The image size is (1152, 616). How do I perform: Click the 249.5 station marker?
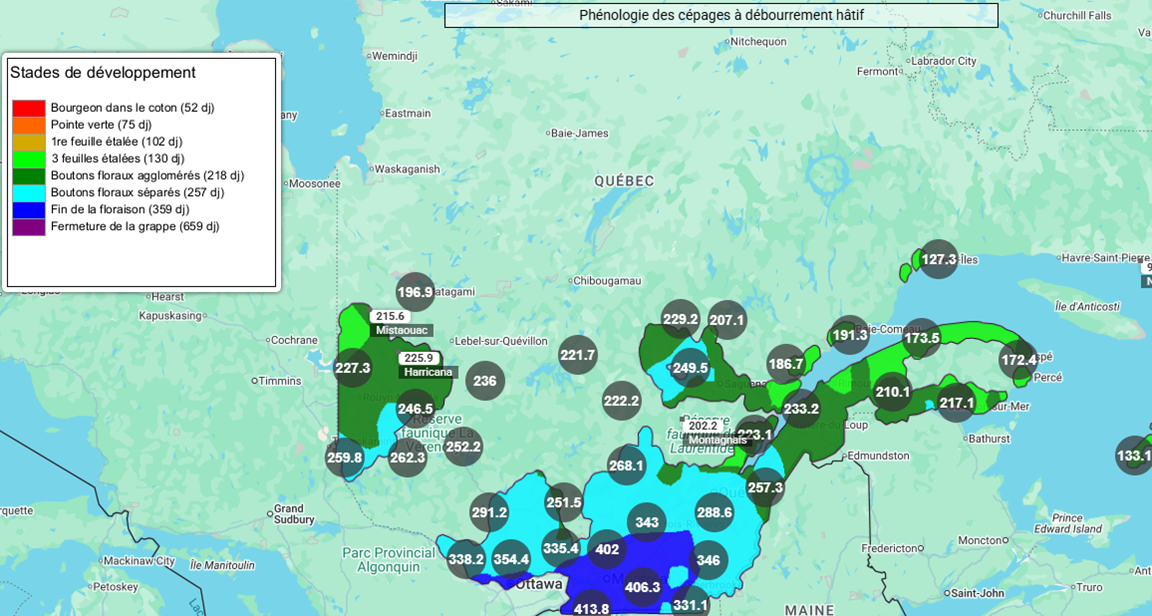(x=690, y=368)
